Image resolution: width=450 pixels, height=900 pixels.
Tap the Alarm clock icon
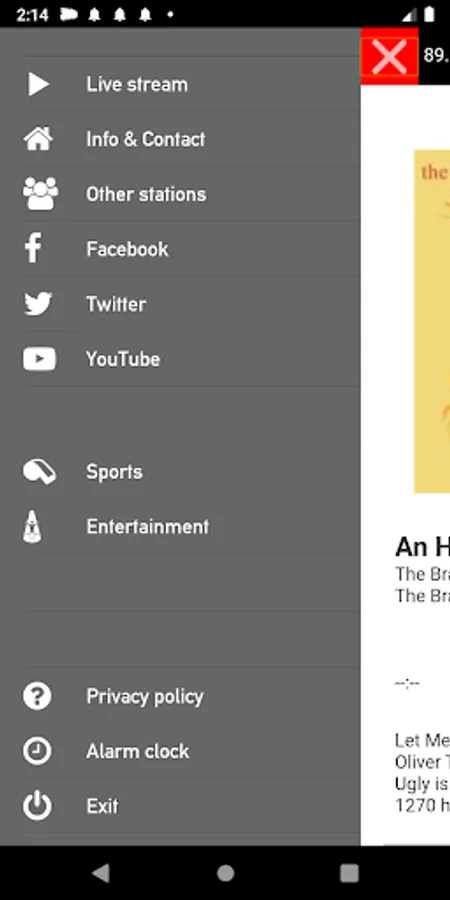point(37,751)
